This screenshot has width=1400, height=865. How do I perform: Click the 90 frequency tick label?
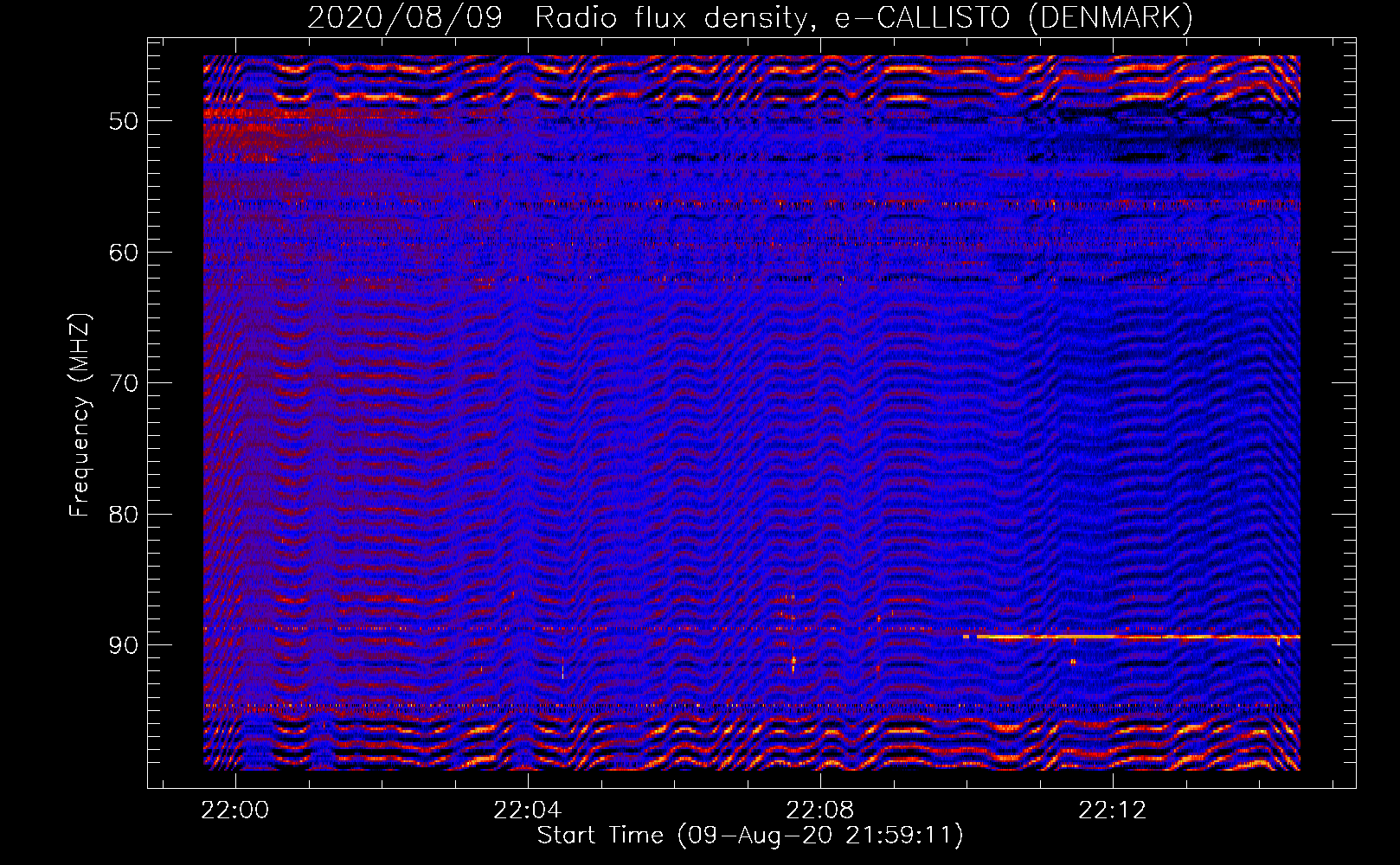tap(124, 645)
